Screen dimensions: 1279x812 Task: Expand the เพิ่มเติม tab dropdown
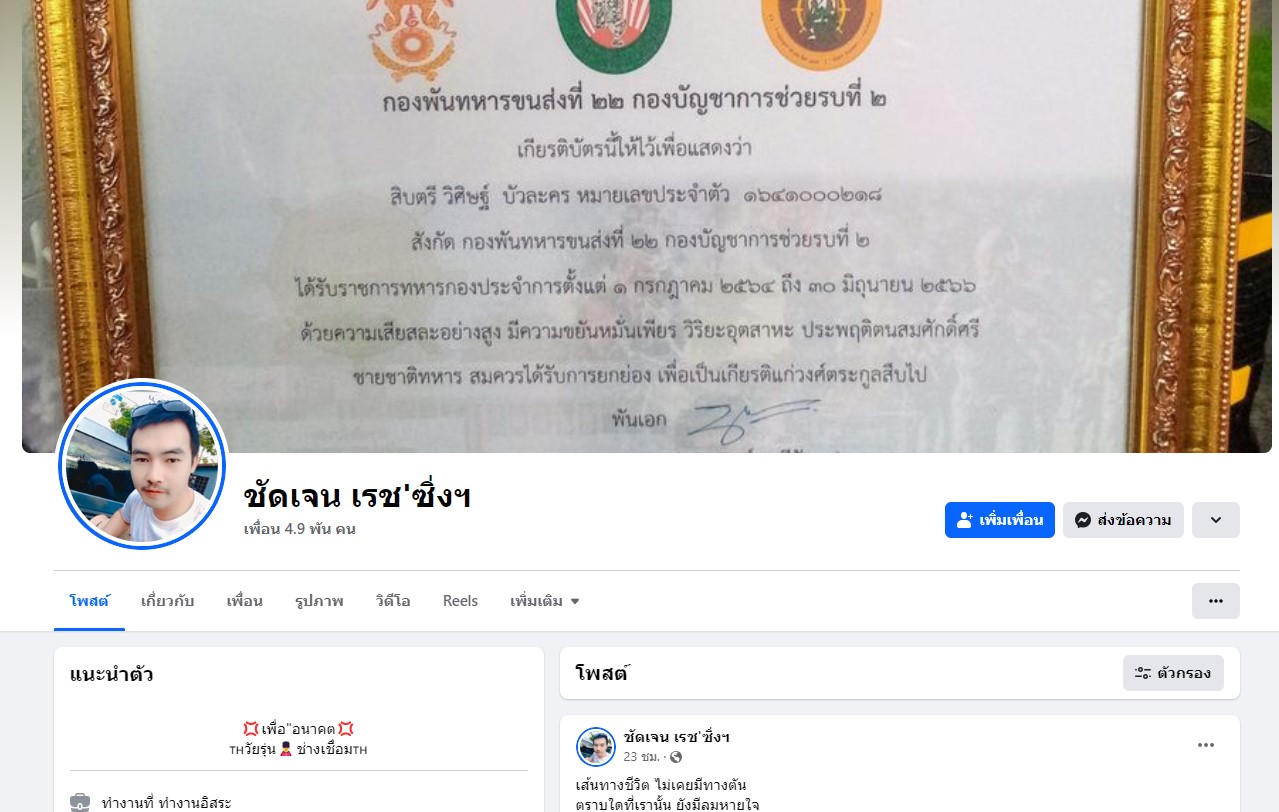(545, 601)
